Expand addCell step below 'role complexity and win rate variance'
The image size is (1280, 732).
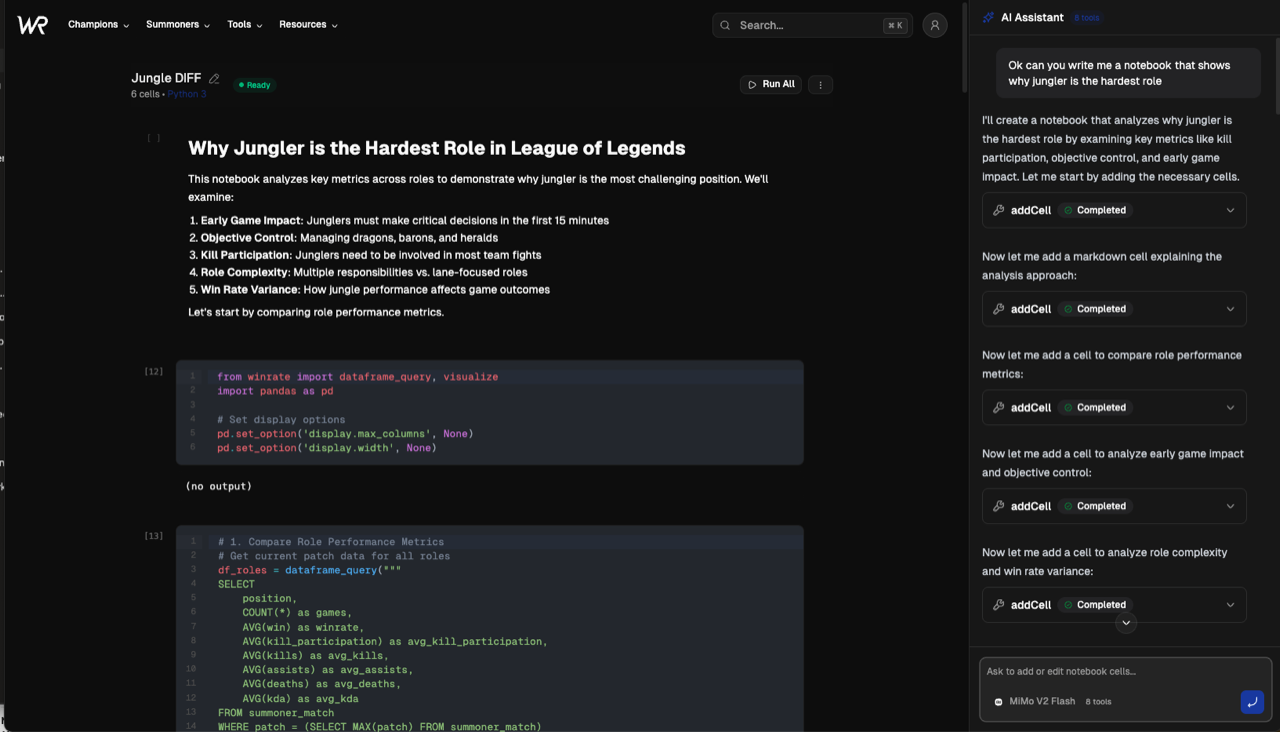point(1114,605)
